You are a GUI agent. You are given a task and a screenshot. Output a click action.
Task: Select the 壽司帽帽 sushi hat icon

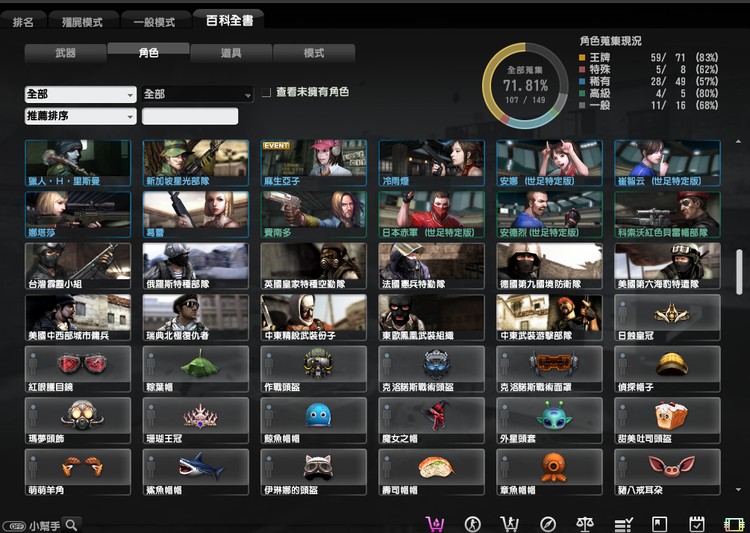coord(436,467)
